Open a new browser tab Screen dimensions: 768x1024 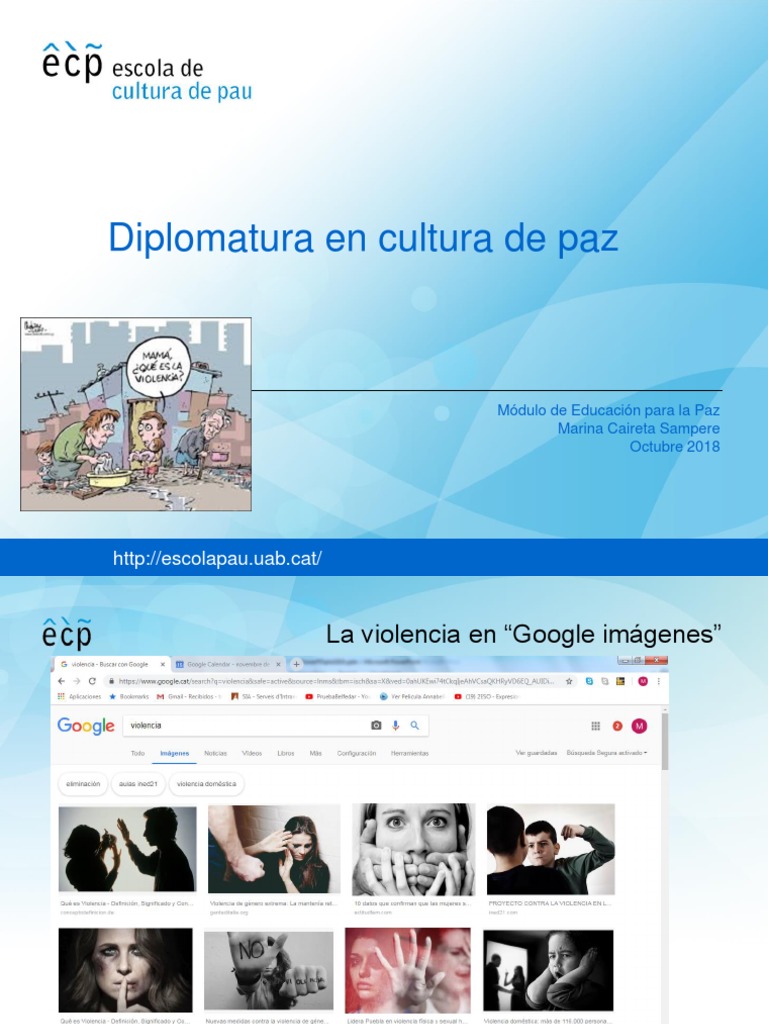[296, 664]
